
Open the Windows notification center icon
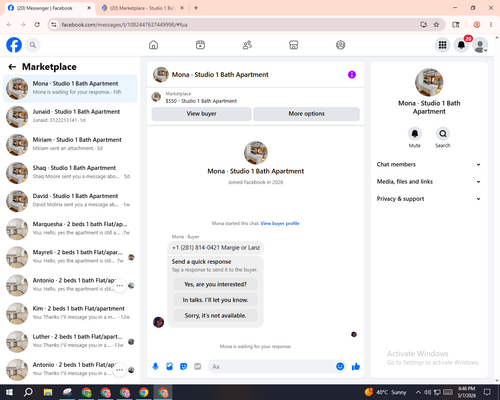tap(487, 392)
